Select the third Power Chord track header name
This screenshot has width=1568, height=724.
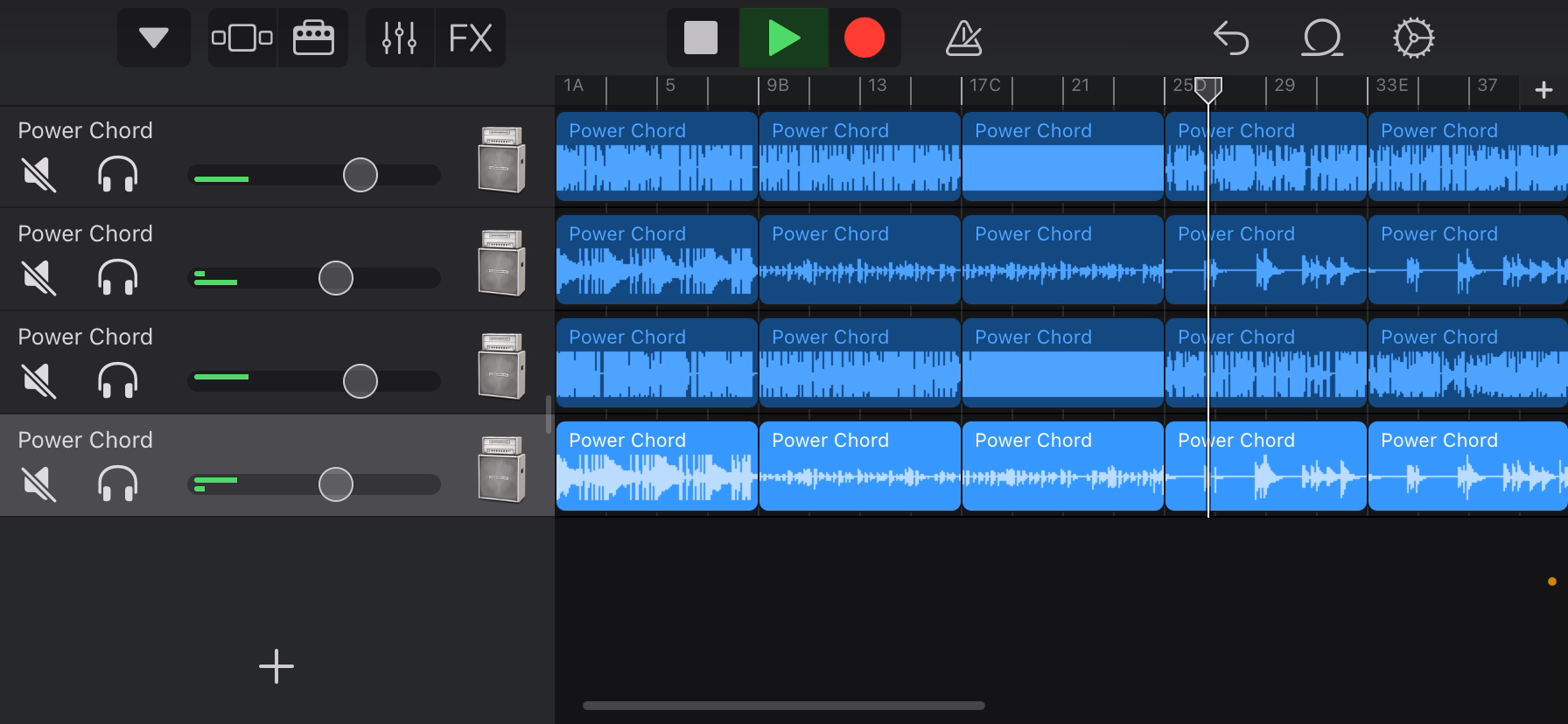tap(86, 337)
